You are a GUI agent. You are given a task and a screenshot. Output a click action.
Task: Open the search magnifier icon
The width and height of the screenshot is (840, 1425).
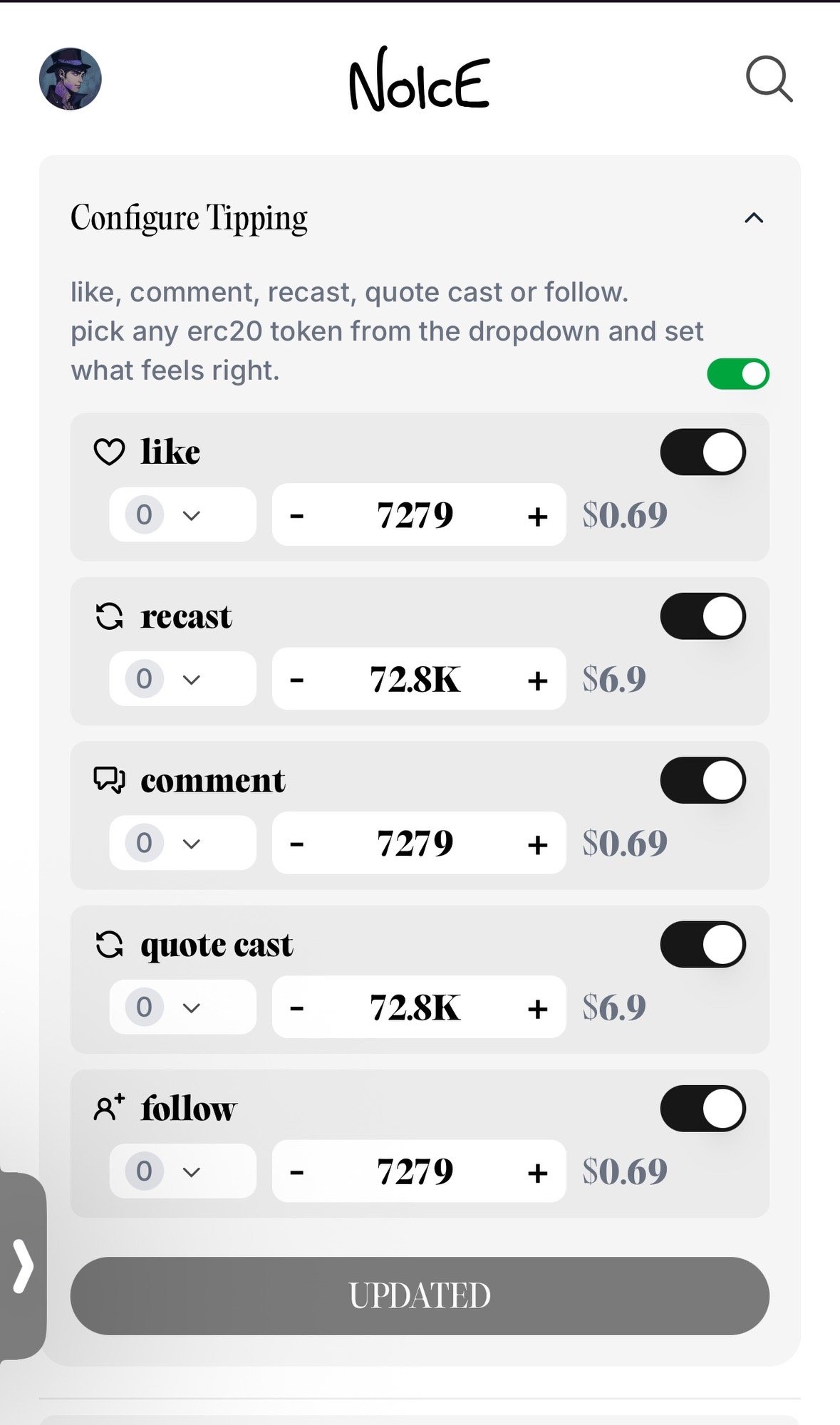[769, 79]
